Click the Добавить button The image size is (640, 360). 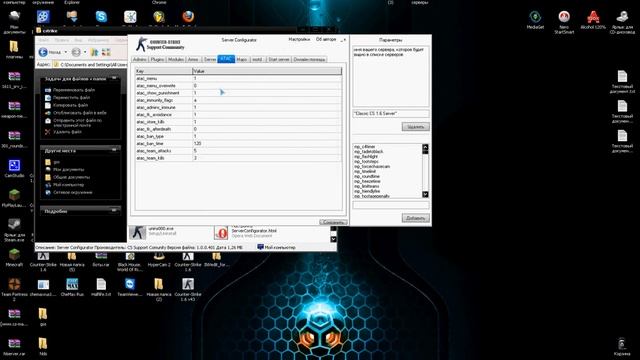[416, 218]
